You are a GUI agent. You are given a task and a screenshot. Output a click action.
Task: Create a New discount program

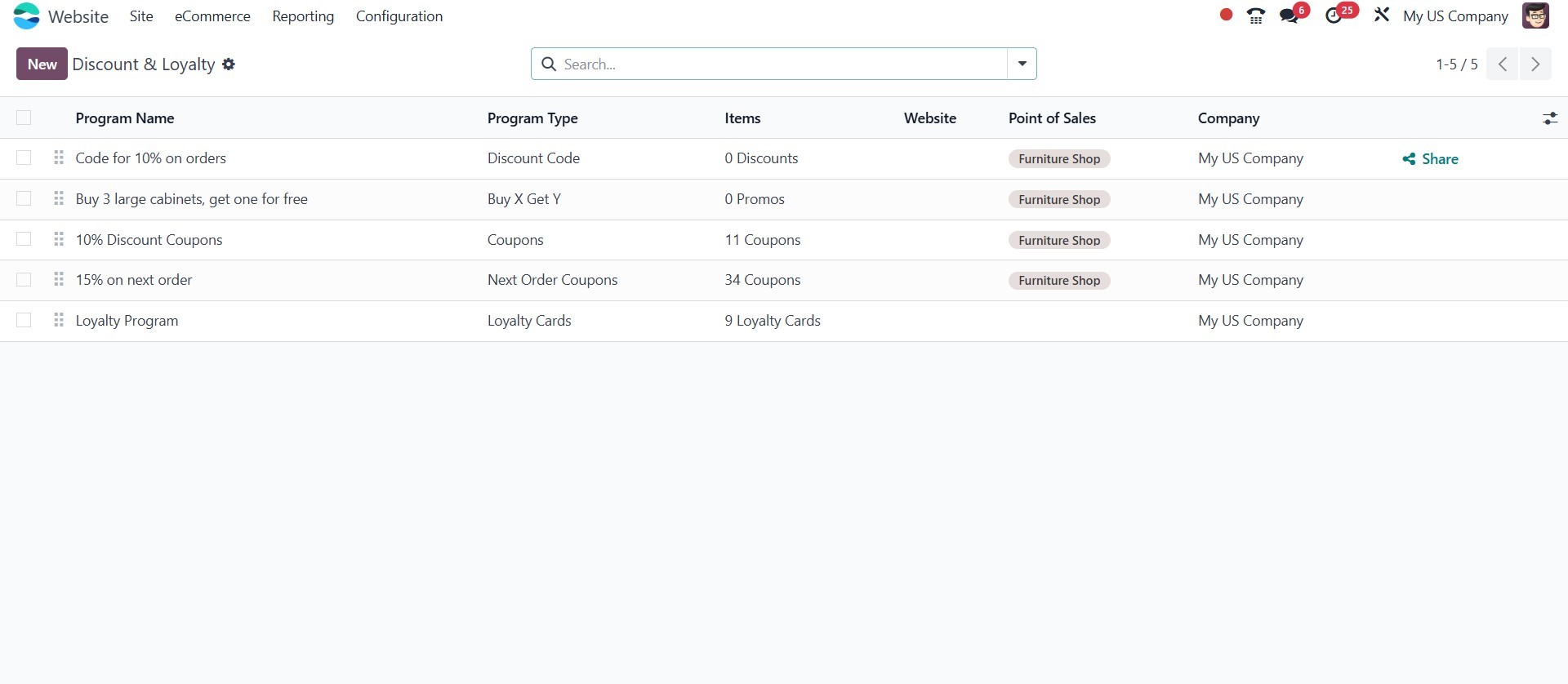point(42,64)
